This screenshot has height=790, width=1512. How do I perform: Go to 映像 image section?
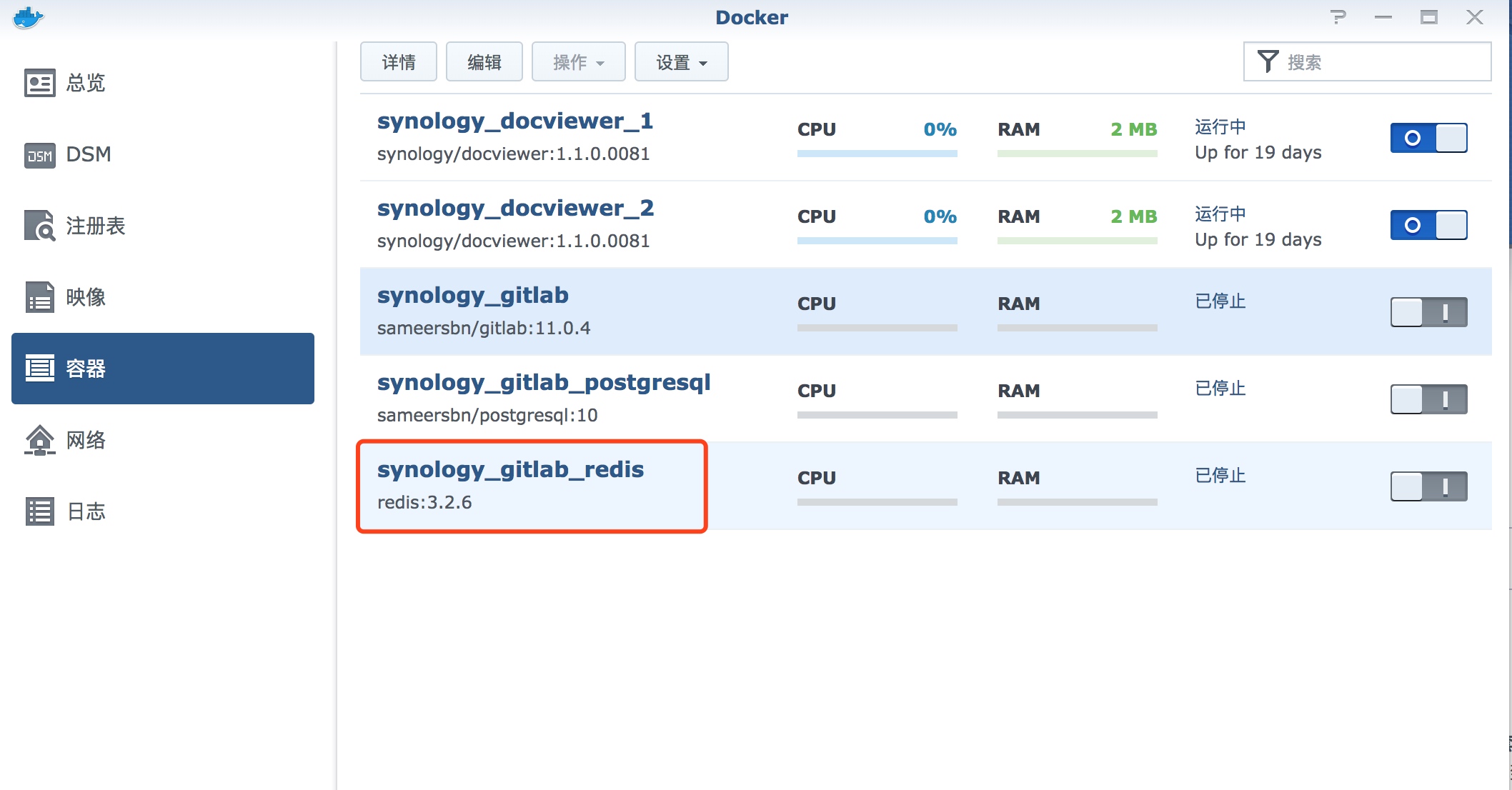pyautogui.click(x=86, y=297)
